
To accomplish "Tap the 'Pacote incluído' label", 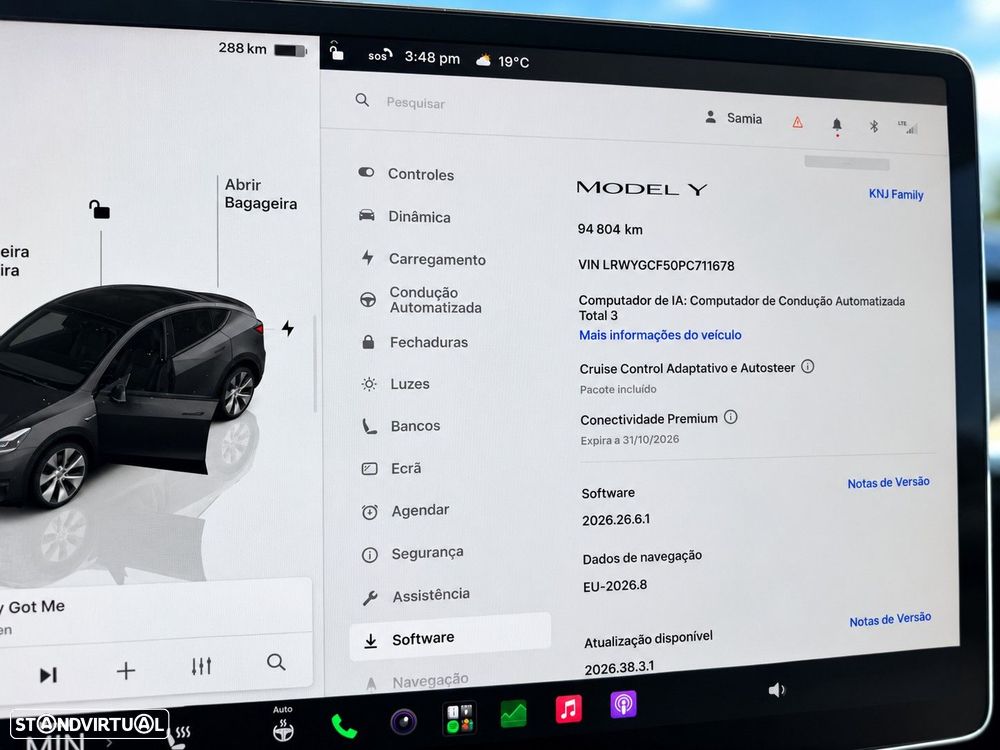I will 618,389.
